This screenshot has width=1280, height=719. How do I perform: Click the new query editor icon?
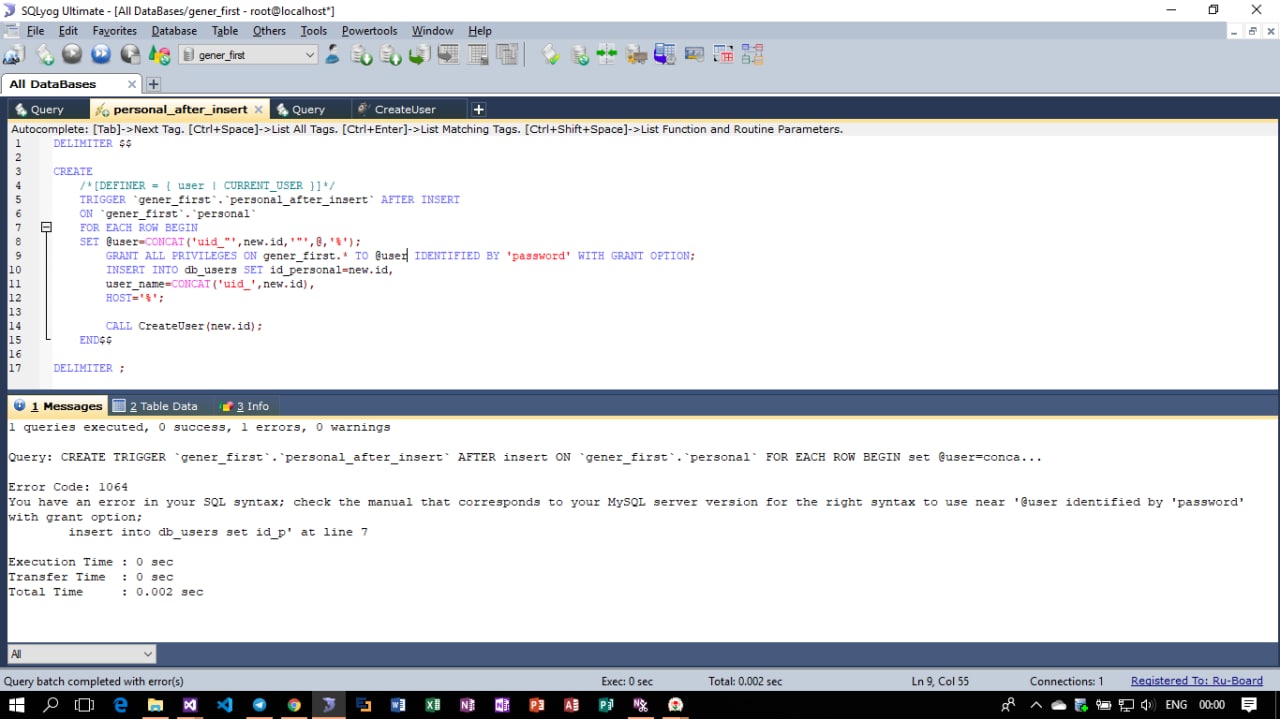click(x=44, y=54)
